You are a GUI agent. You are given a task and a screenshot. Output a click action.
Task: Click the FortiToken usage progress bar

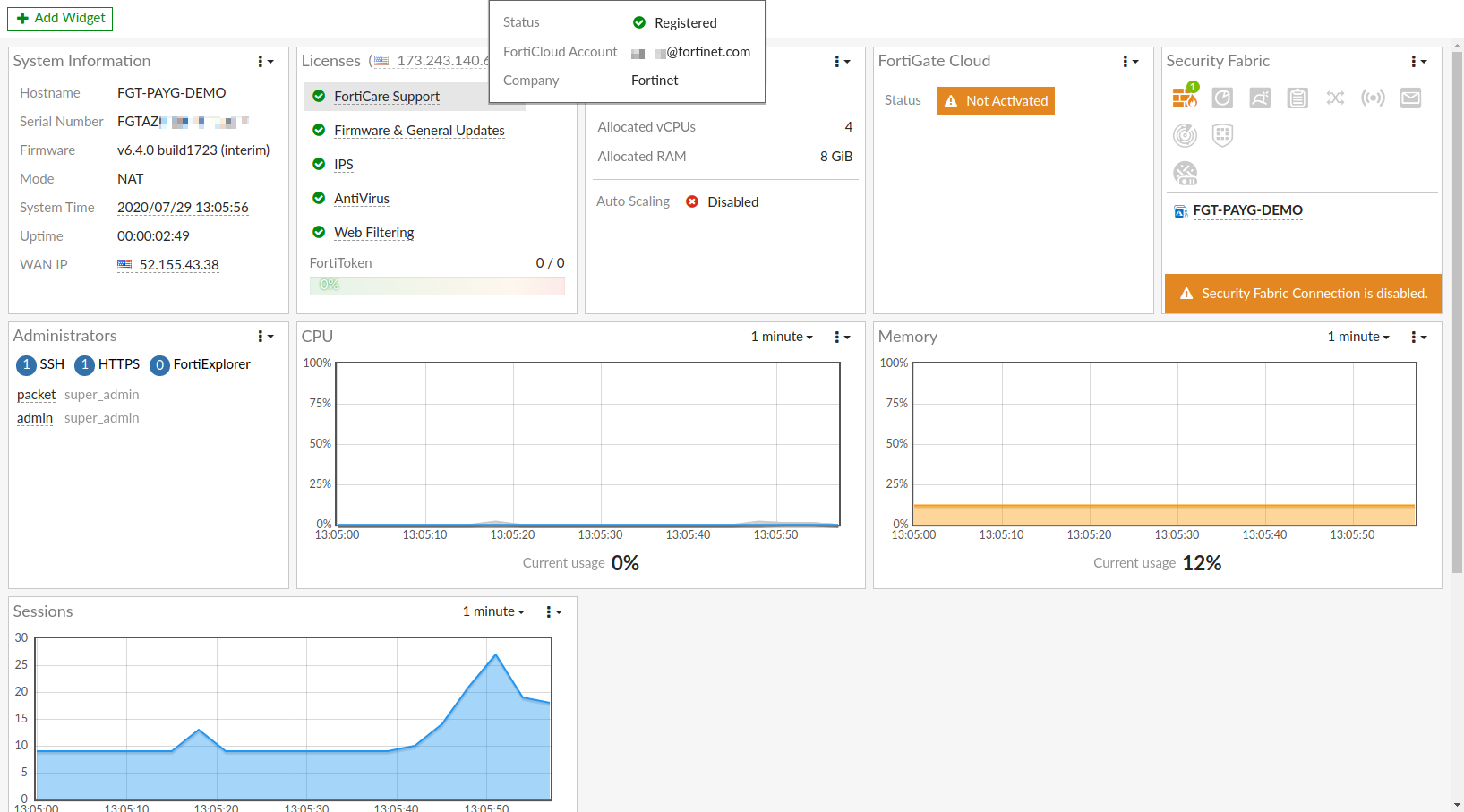(x=437, y=286)
